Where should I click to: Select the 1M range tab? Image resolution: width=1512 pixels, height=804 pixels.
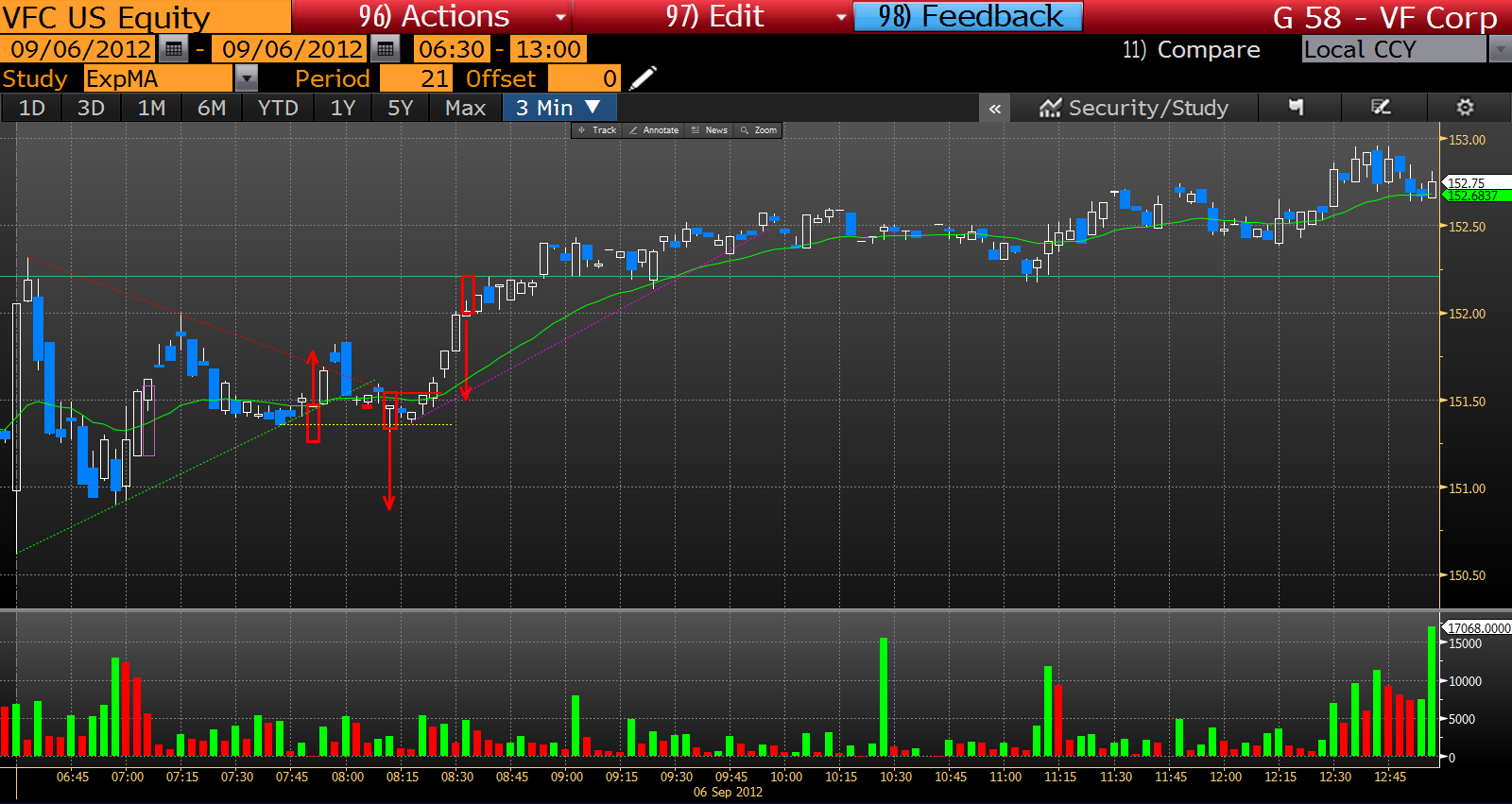[151, 108]
